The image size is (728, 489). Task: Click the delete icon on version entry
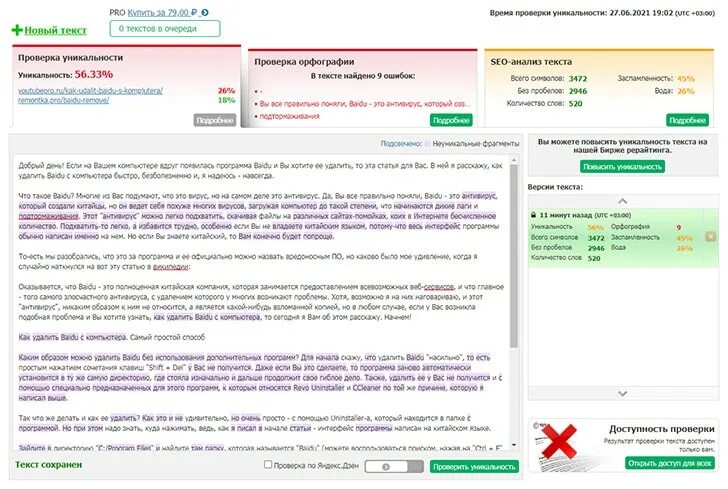coord(710,236)
